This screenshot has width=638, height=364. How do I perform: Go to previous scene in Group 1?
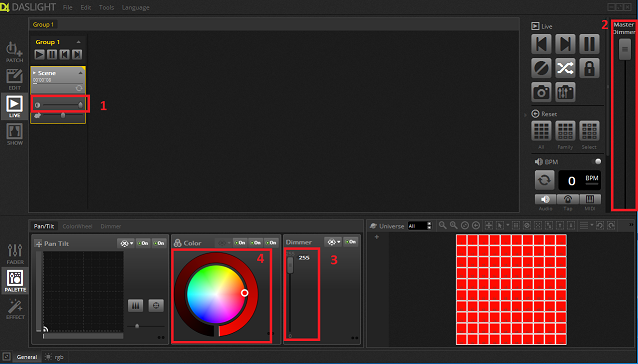(x=64, y=54)
